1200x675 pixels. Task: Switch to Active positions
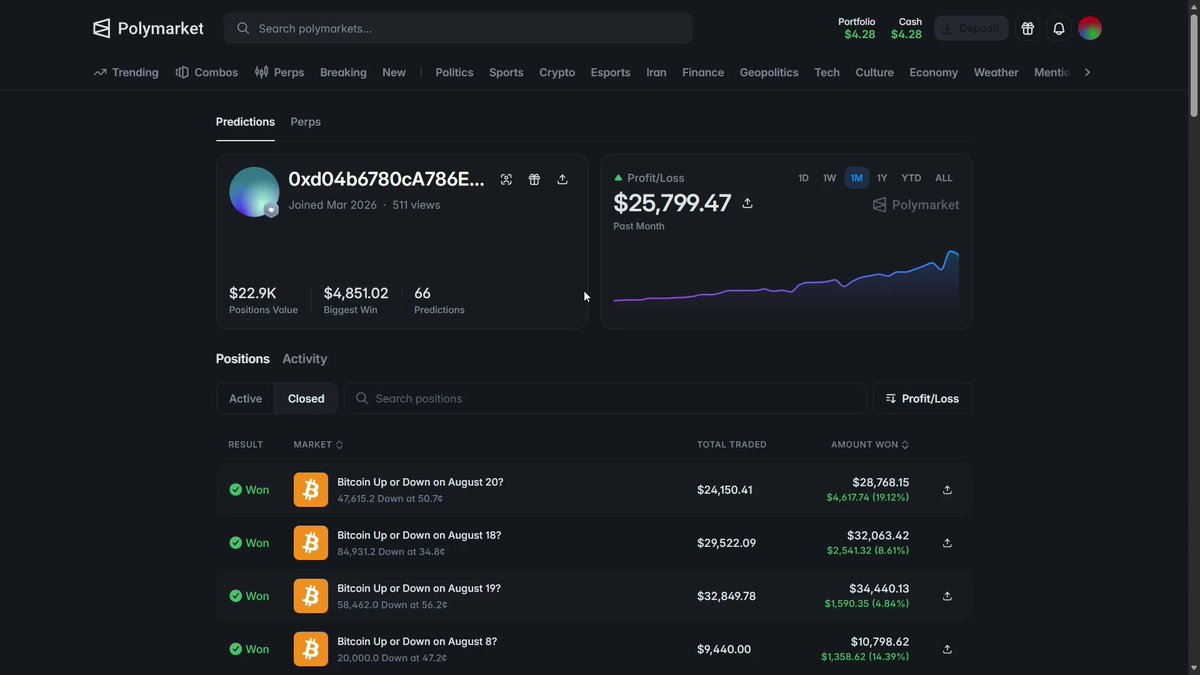(245, 398)
